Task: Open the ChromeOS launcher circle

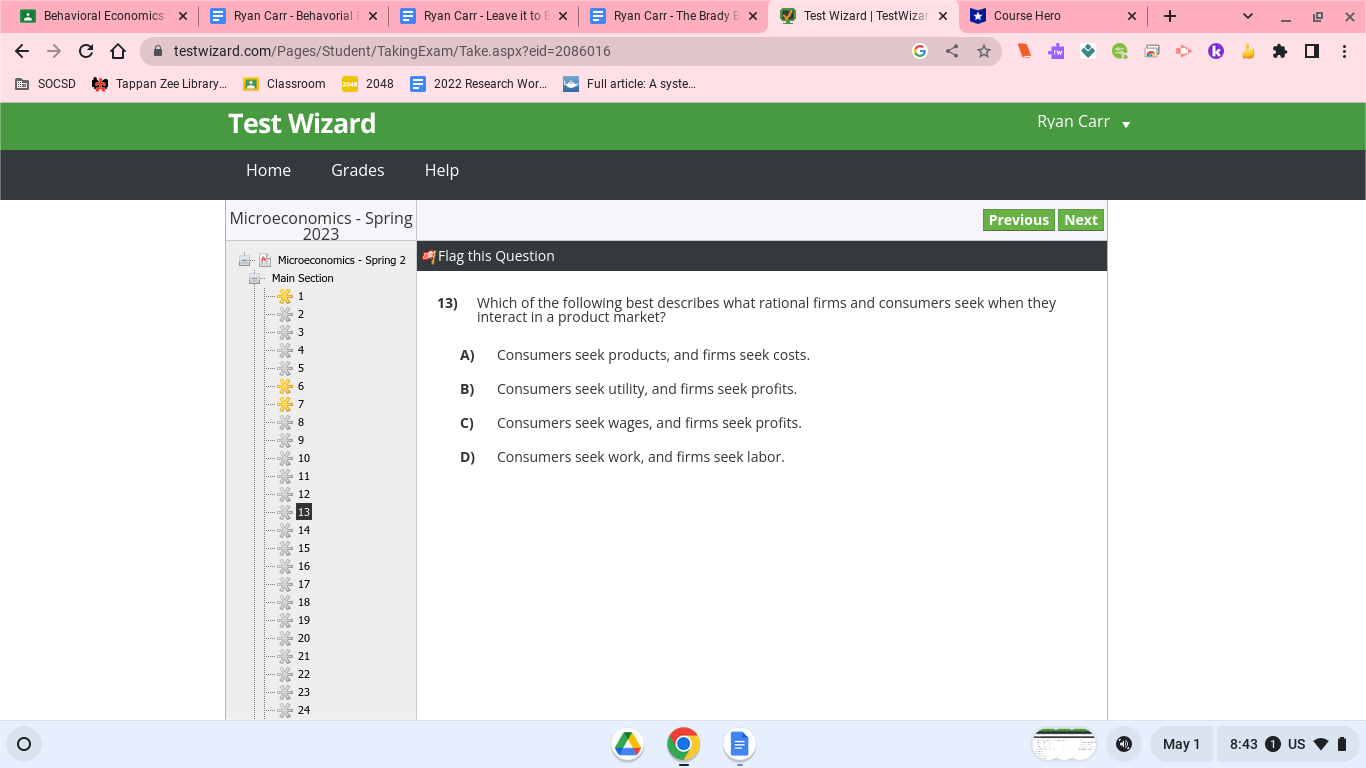Action: click(24, 744)
